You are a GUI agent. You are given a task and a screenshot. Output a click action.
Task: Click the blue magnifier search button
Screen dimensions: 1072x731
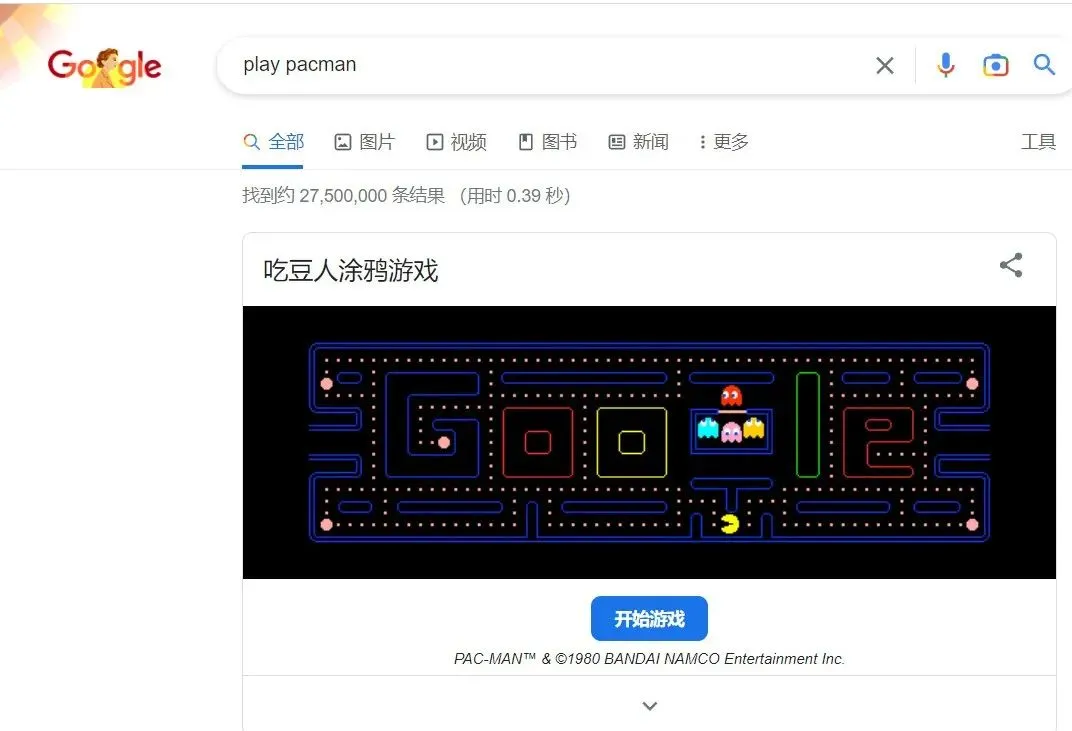click(1044, 65)
